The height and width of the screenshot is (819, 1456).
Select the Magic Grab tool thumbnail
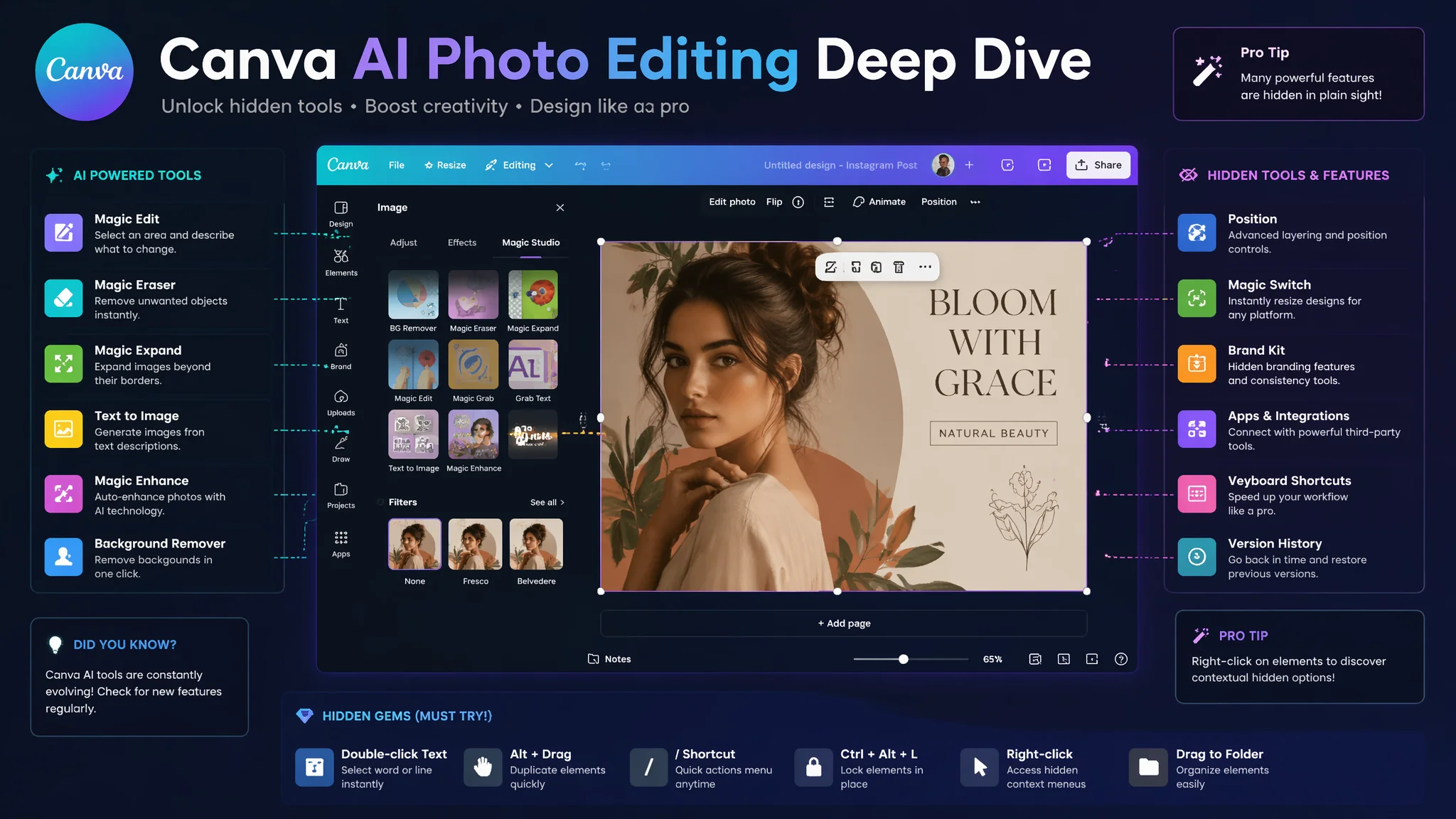tap(473, 364)
